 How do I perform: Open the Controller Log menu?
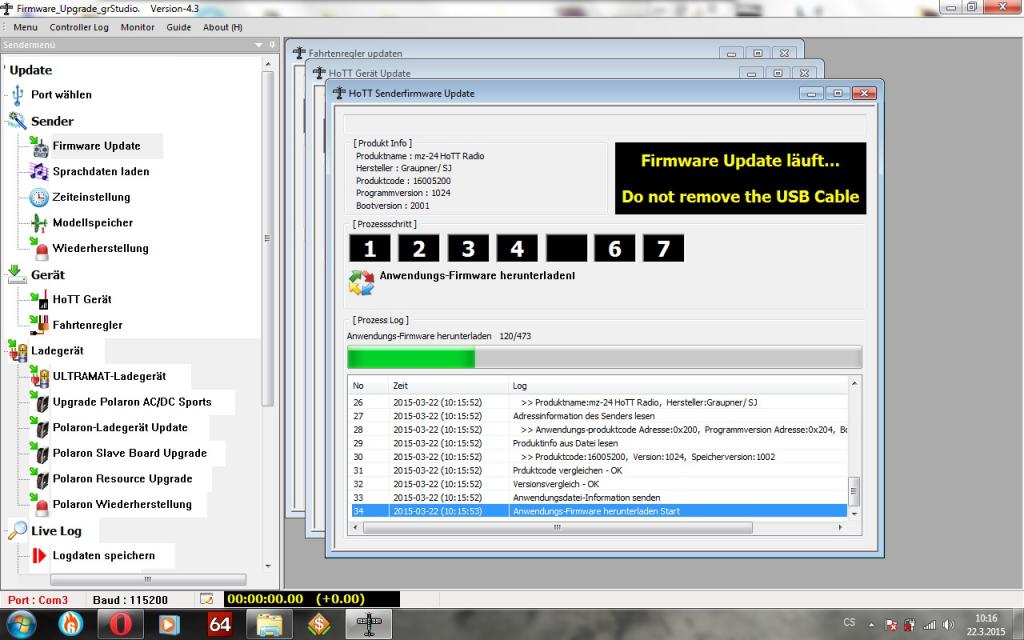click(79, 27)
